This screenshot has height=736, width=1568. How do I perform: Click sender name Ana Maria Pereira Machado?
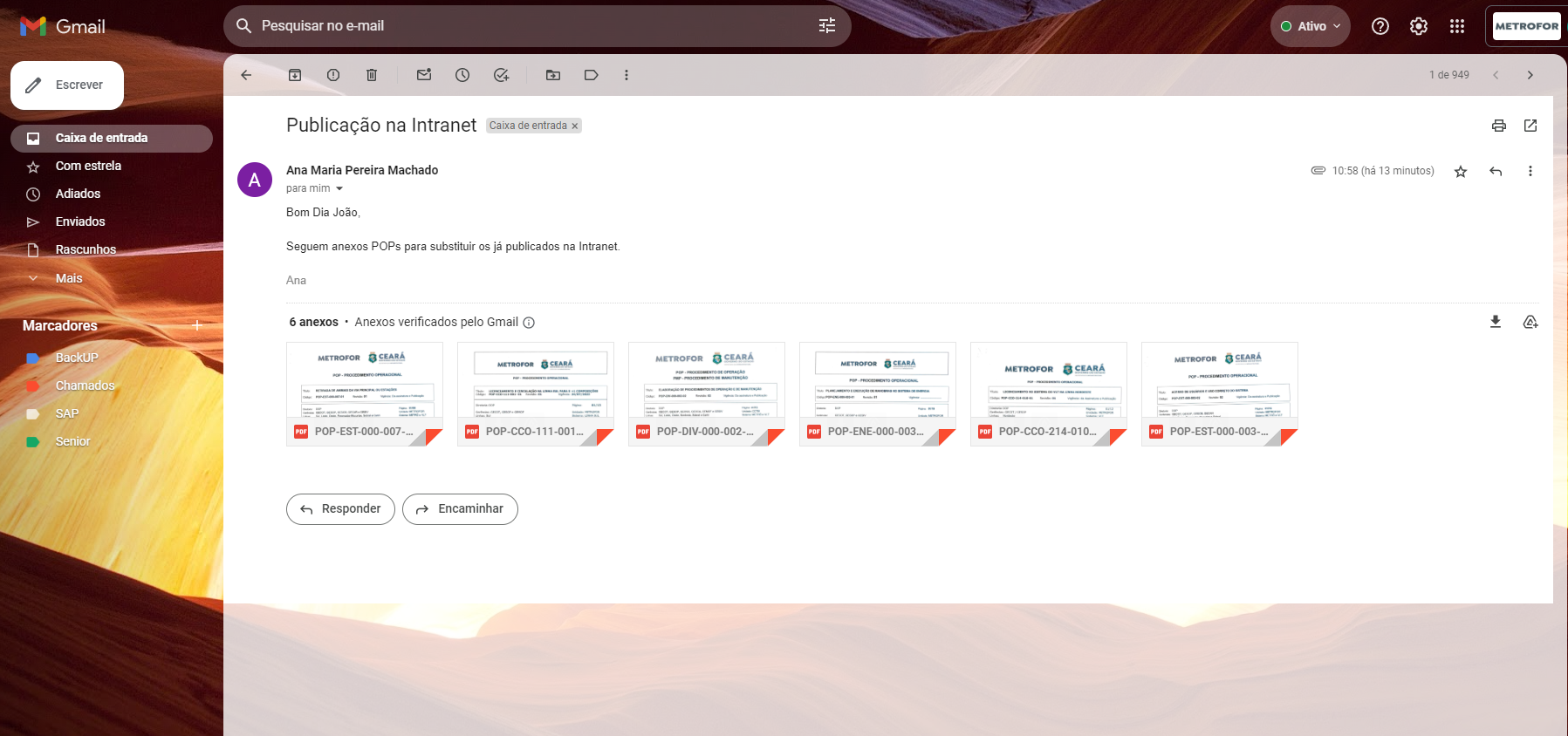(x=362, y=170)
